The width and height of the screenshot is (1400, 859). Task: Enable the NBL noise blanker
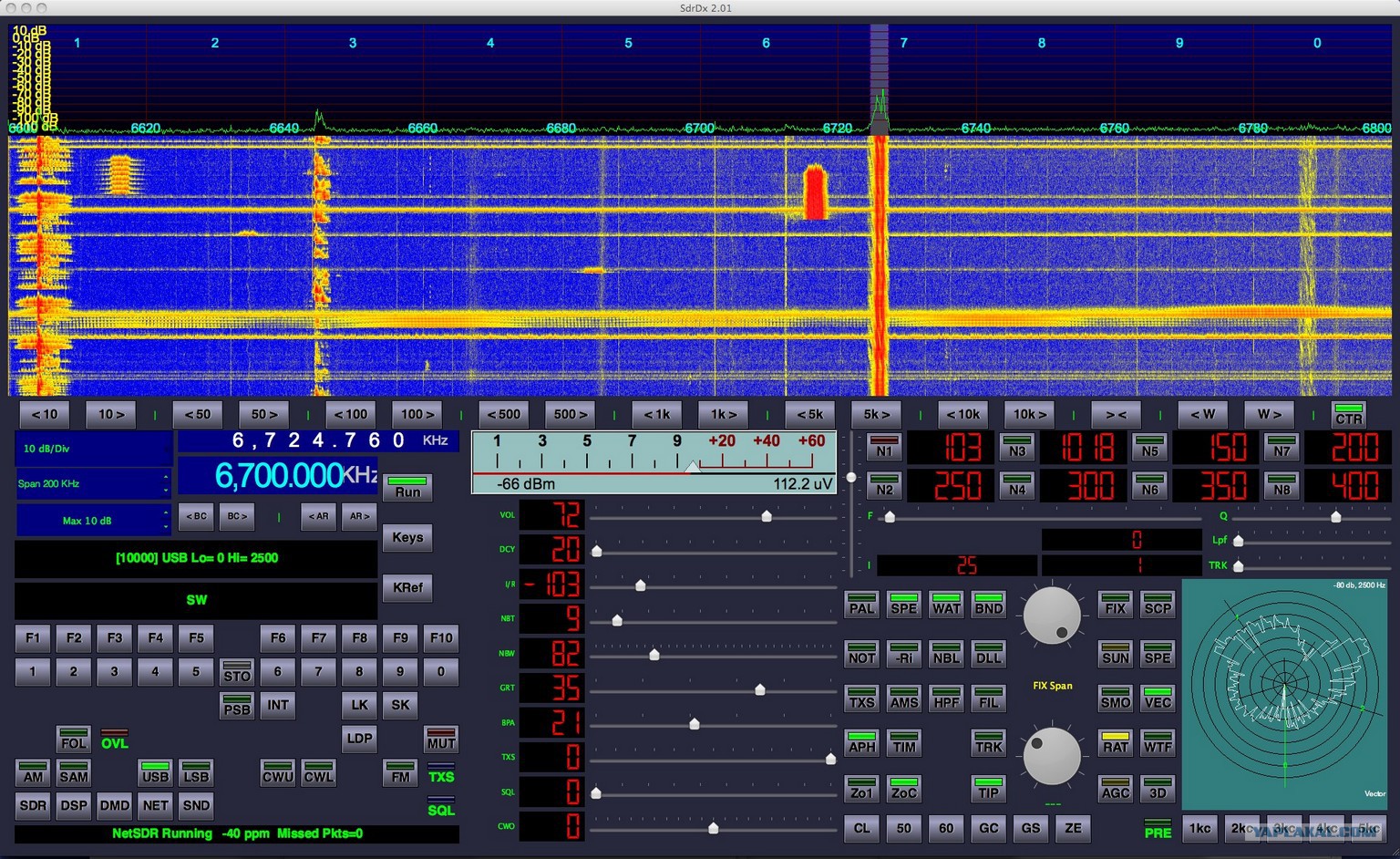pos(946,653)
